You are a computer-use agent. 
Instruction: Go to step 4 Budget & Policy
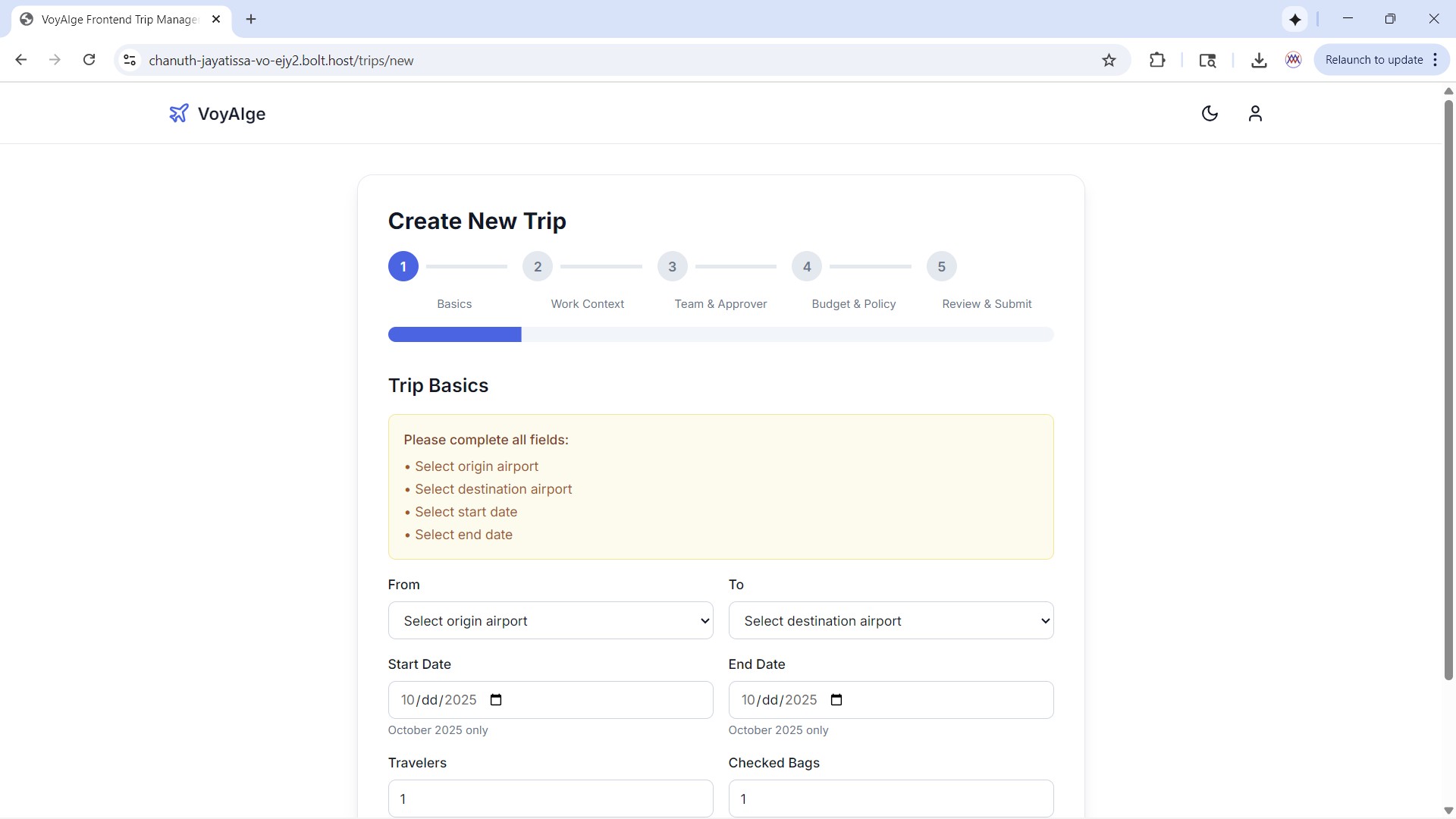(x=807, y=267)
